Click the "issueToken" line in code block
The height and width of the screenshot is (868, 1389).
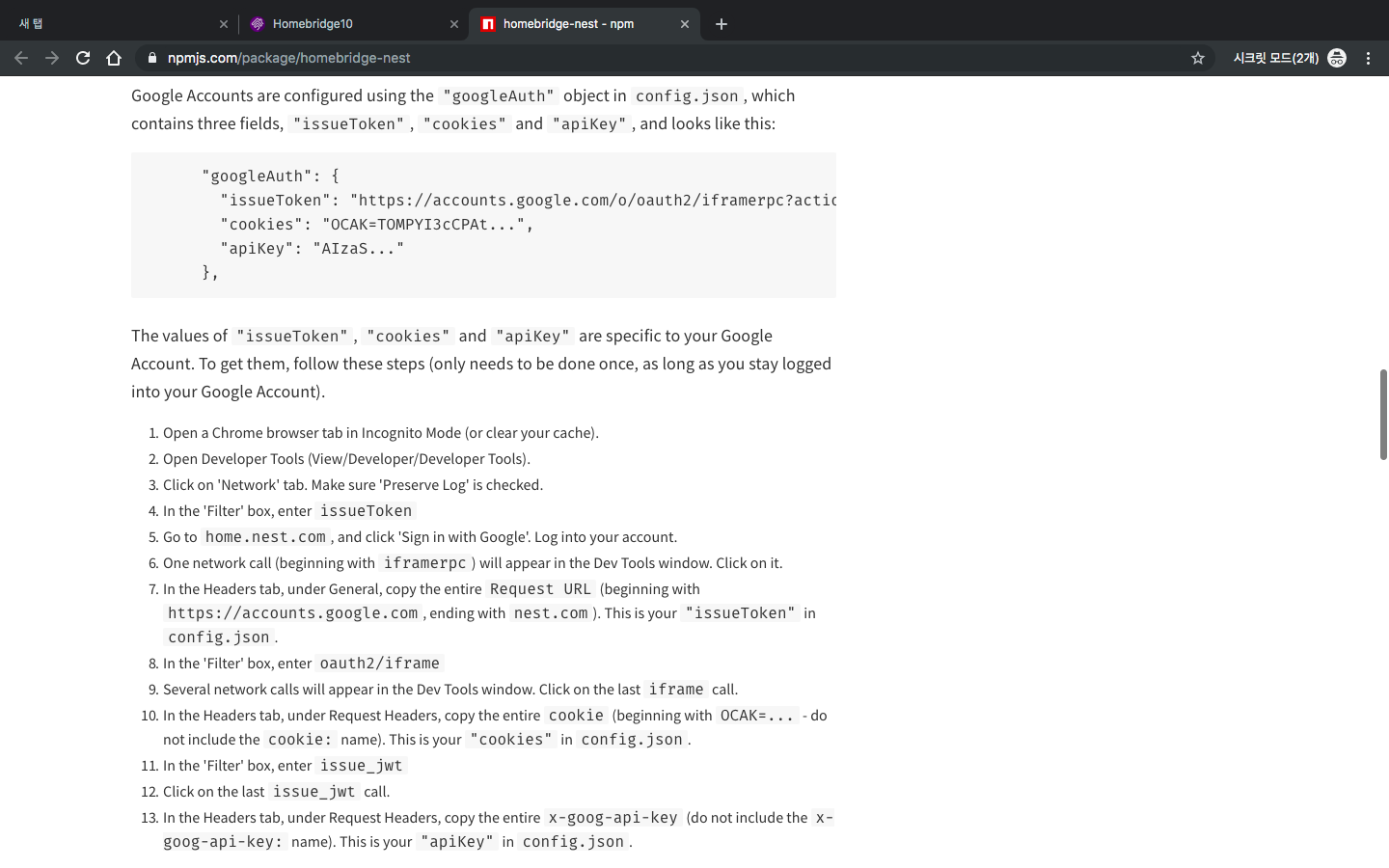tap(528, 200)
